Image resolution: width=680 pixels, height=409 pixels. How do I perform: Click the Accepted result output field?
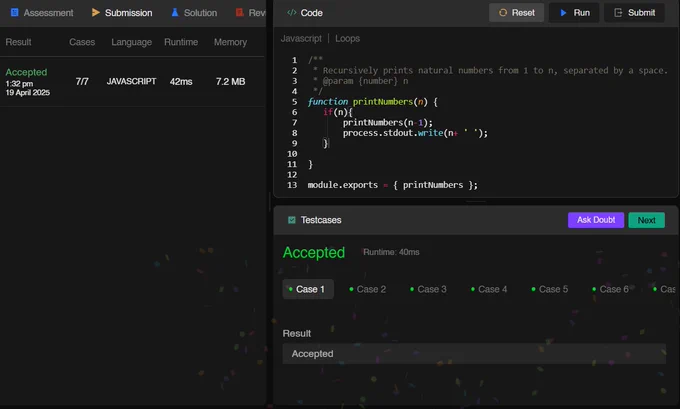click(474, 353)
